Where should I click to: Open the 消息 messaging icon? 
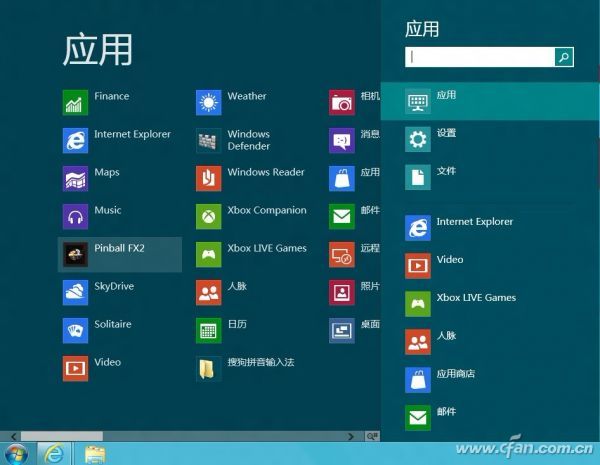coord(342,140)
